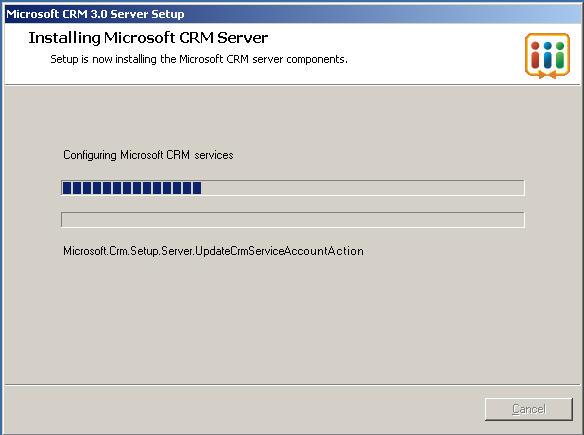Click the Configuring Microsoft CRM services label
Screen dimensions: 584x435
pyautogui.click(x=148, y=155)
